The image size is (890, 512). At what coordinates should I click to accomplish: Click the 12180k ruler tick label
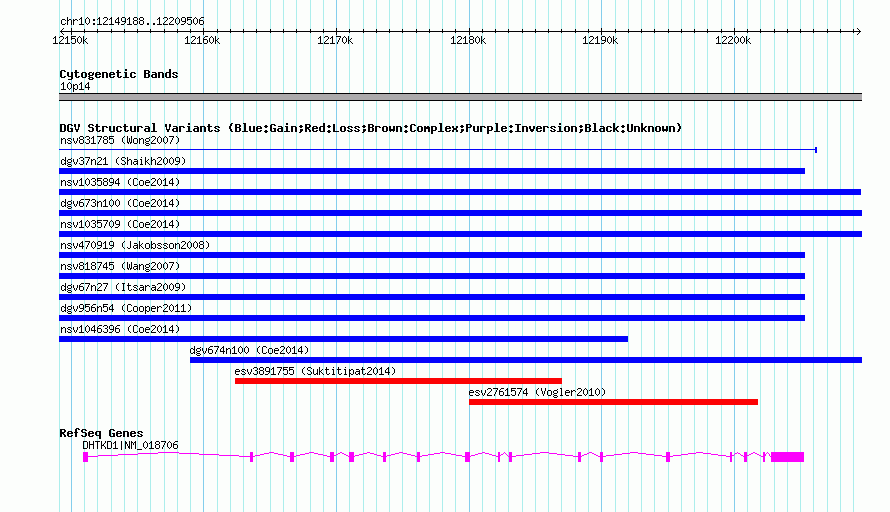468,40
